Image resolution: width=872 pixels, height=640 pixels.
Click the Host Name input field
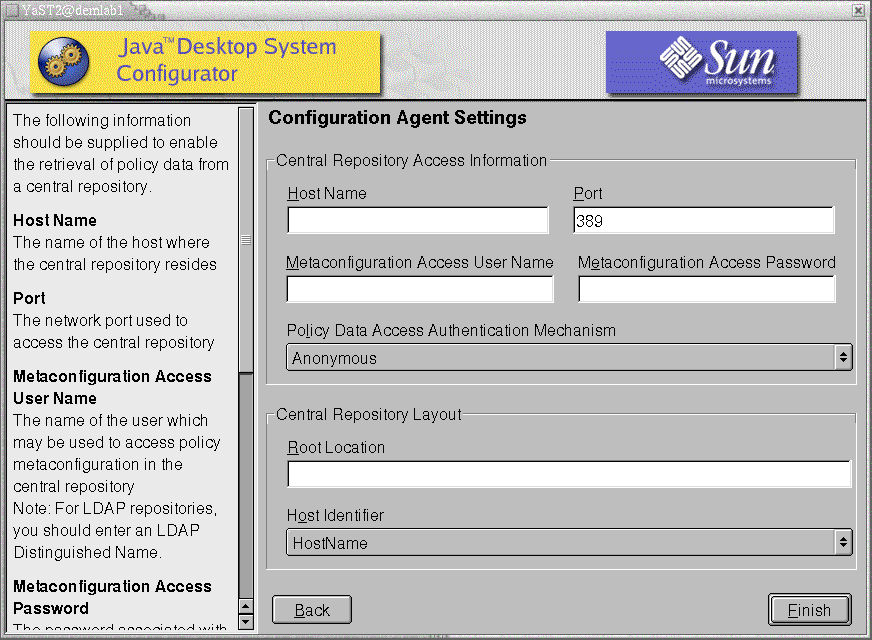click(x=418, y=220)
